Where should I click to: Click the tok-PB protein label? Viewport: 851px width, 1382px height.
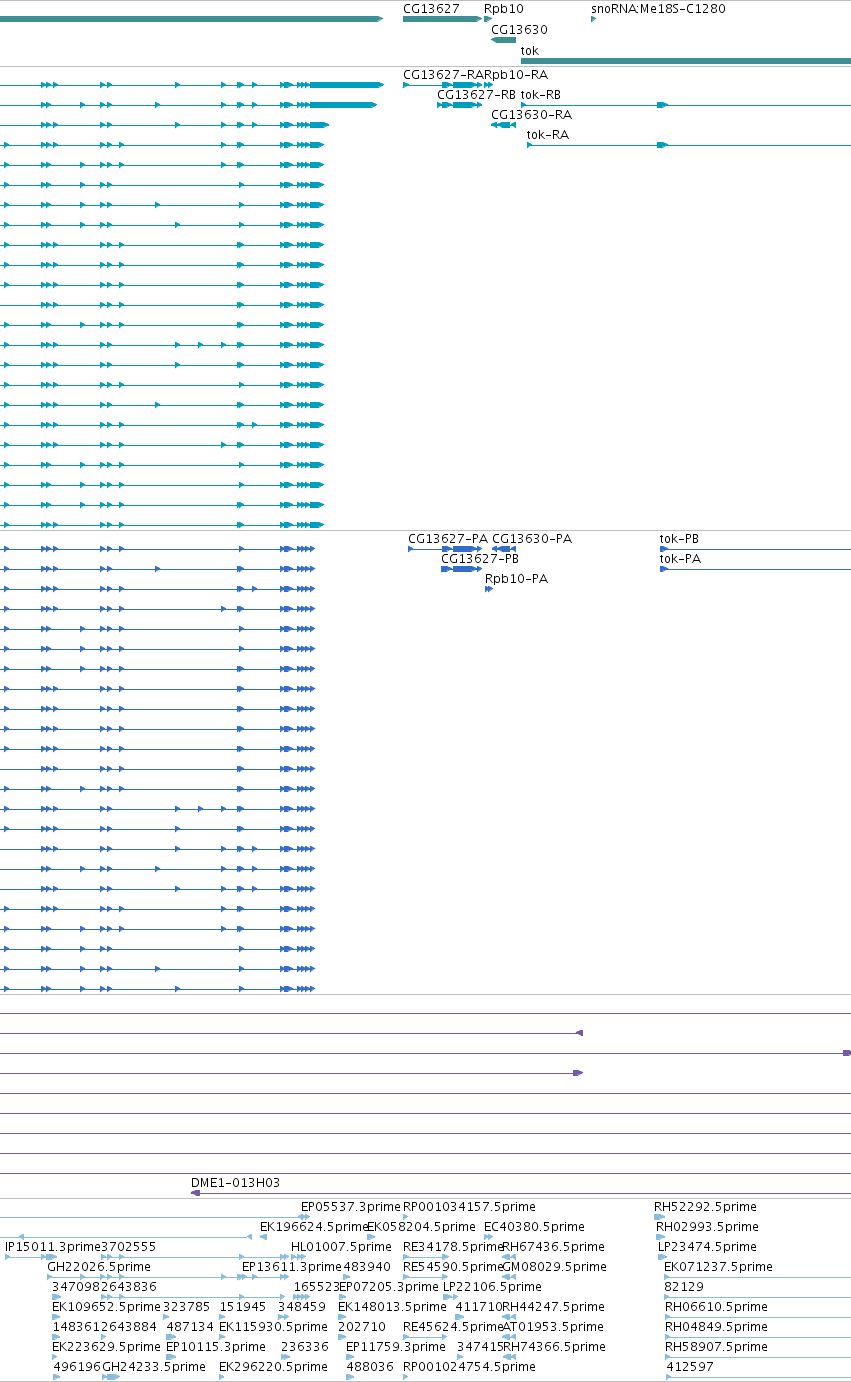(x=679, y=539)
